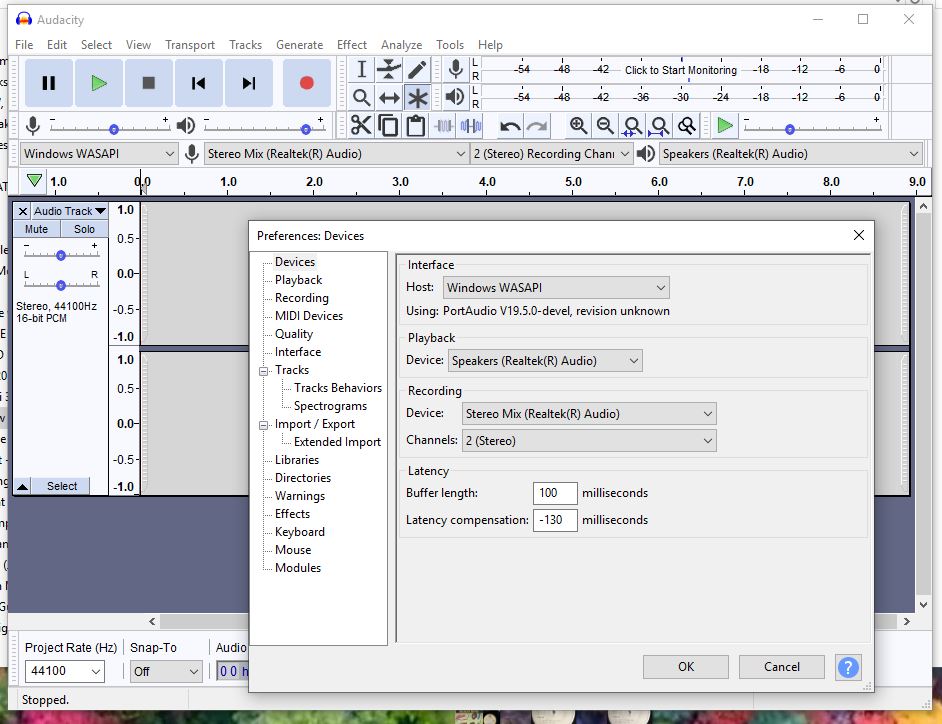Click the Undo arrow icon
This screenshot has width=942, height=724.
point(510,126)
